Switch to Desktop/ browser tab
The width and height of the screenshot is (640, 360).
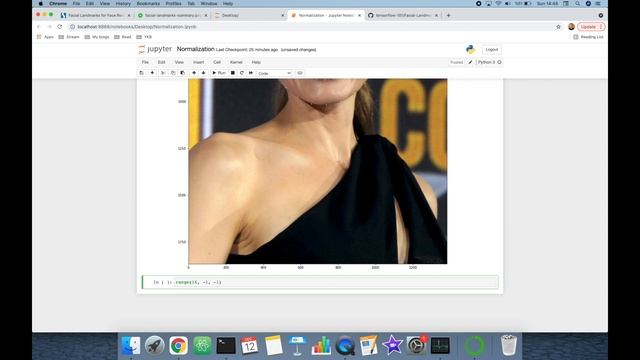(x=249, y=15)
